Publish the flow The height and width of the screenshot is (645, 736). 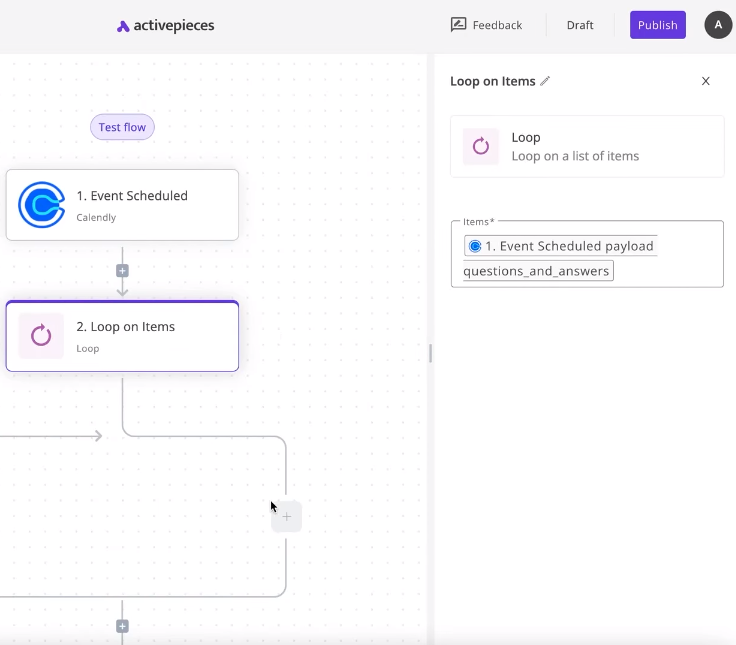coord(657,25)
